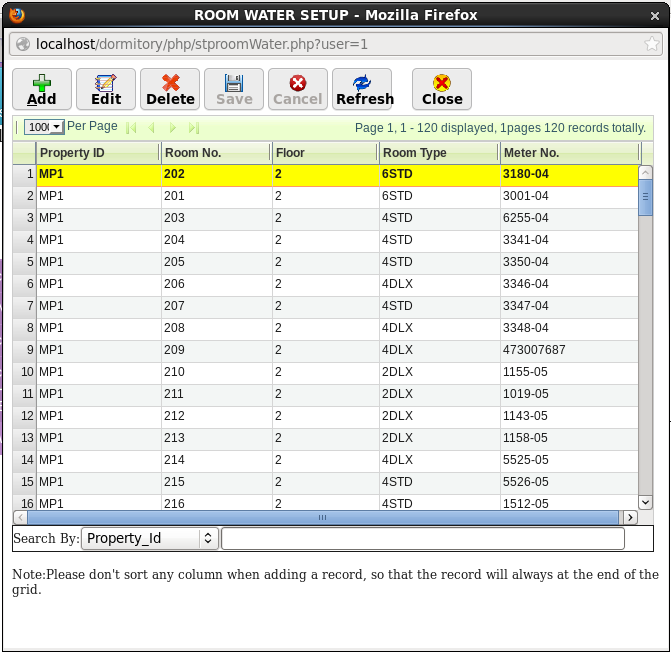Select the row with Room No. 209
Image resolution: width=671 pixels, height=653 pixels.
pyautogui.click(x=215, y=350)
